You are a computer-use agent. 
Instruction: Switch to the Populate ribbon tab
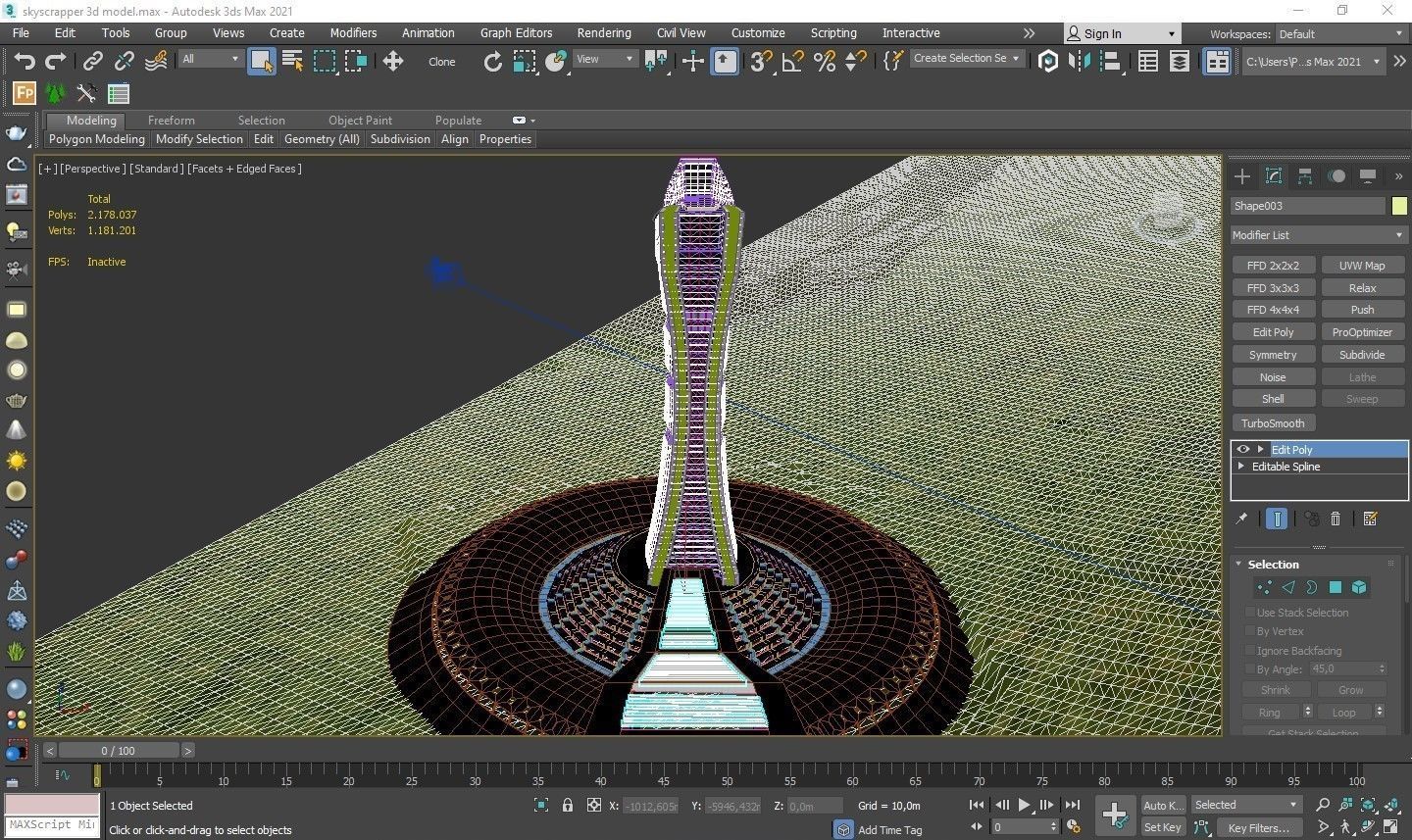point(458,121)
